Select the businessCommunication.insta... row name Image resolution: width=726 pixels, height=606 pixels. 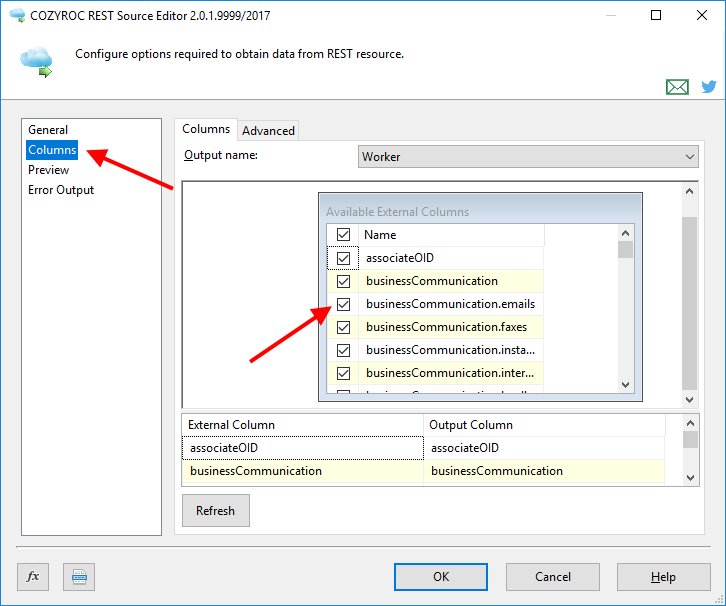click(451, 350)
